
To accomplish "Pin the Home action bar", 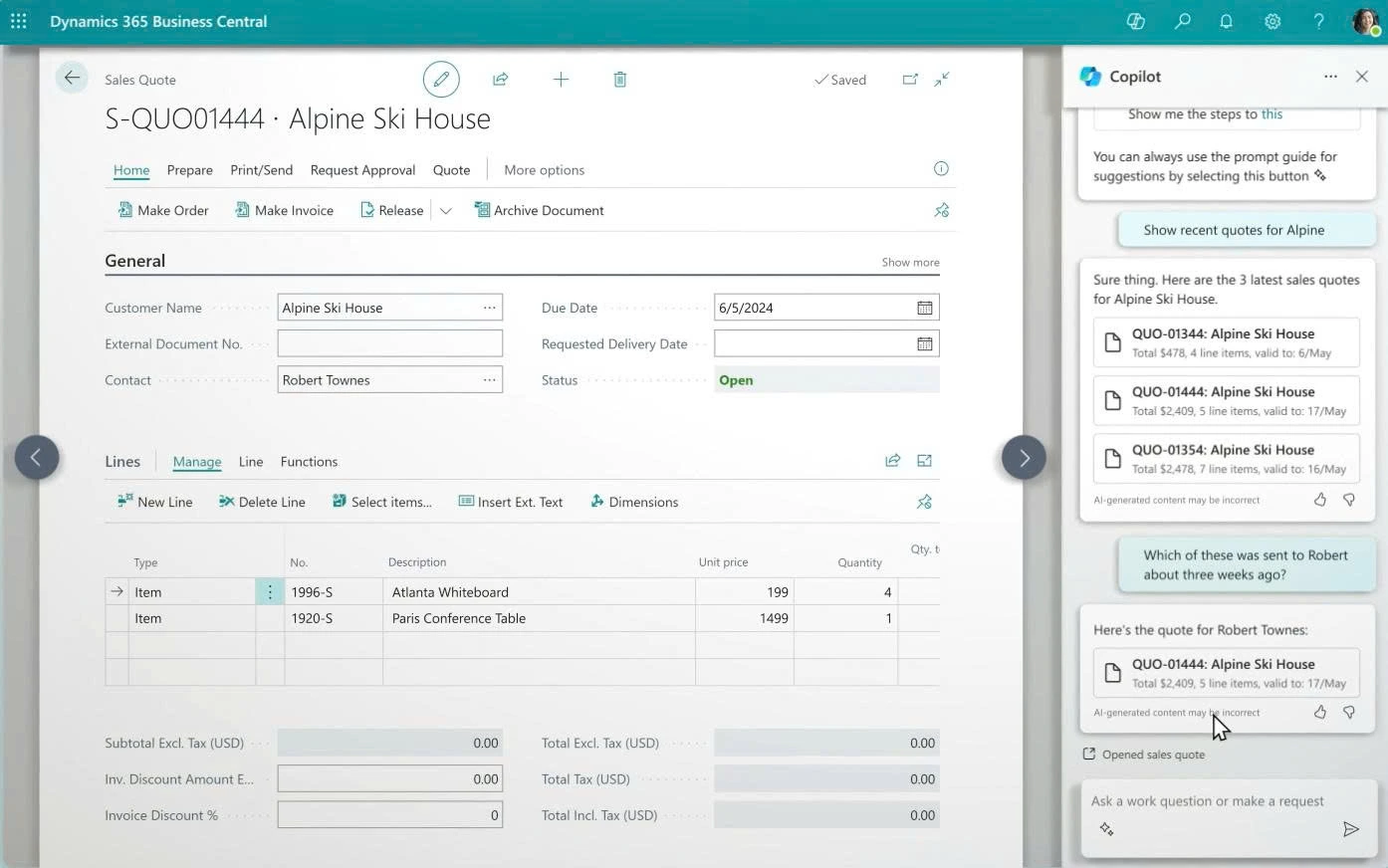I will tap(941, 210).
